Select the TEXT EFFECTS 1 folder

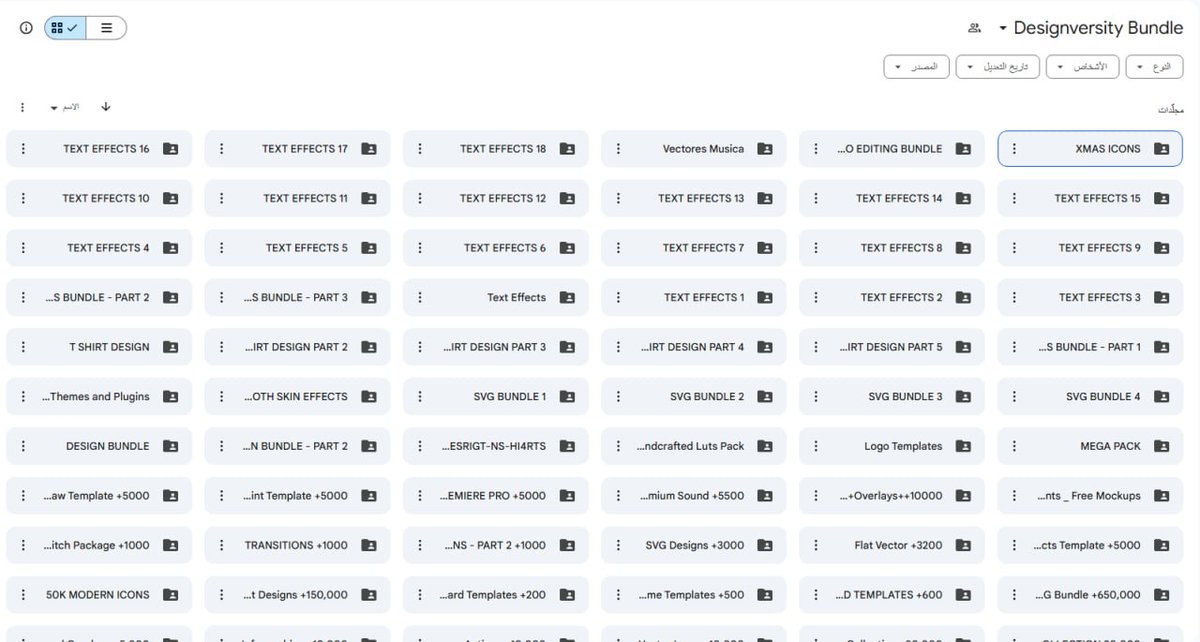(x=694, y=297)
